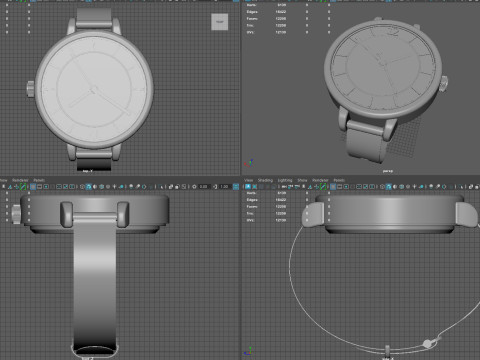Toggle grid display in side view toolbar
This screenshot has width=480, height=360.
(333, 187)
